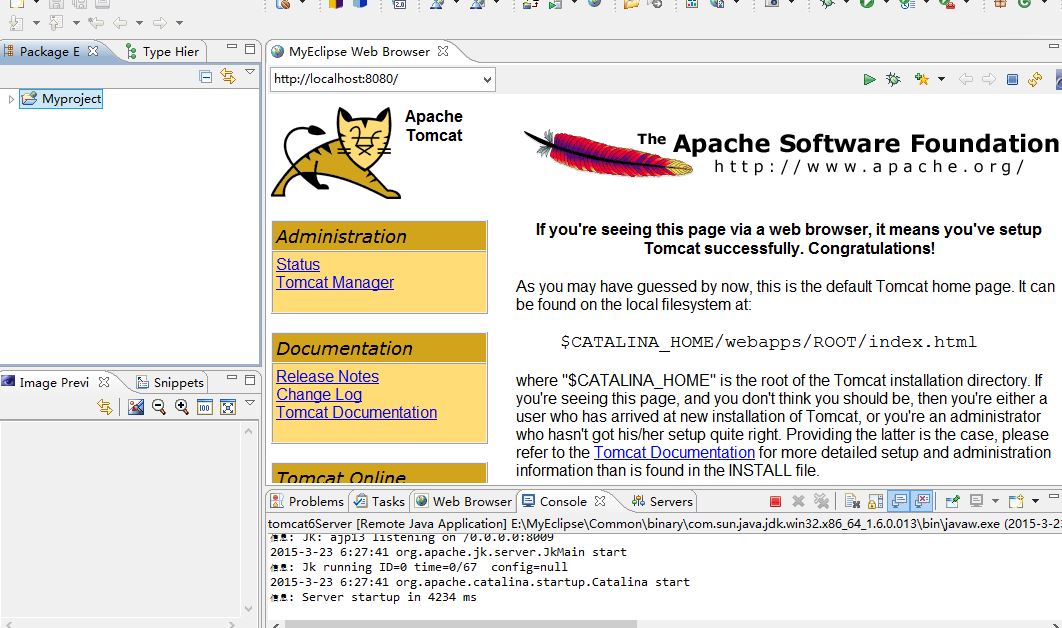This screenshot has width=1062, height=628.
Task: Open the Package Explorer view menu triangle
Action: (250, 72)
